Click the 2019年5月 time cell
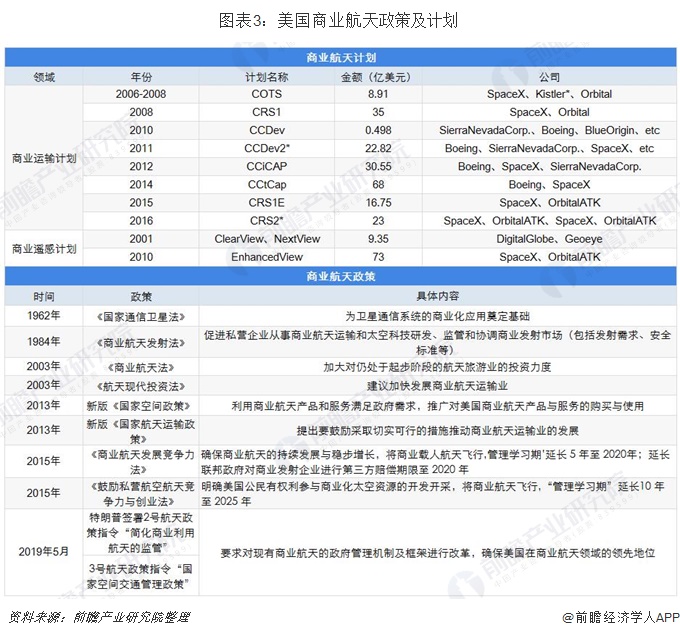 (x=44, y=551)
